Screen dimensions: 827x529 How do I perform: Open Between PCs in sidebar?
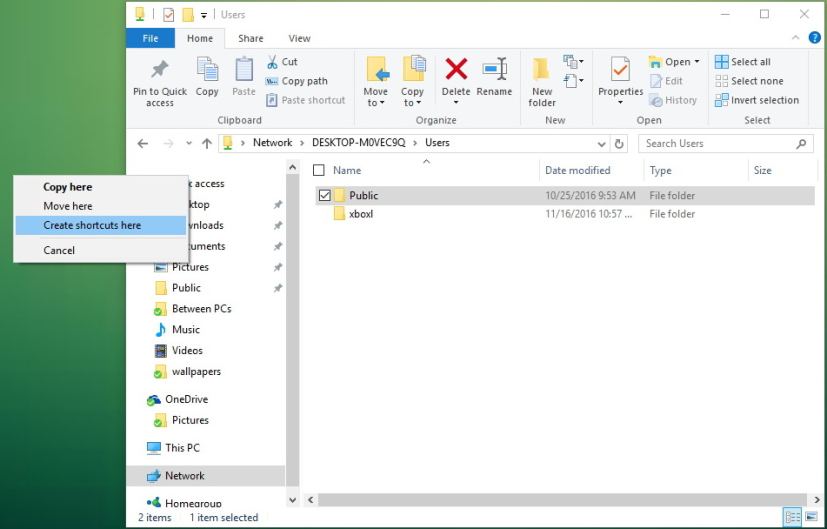click(x=201, y=309)
